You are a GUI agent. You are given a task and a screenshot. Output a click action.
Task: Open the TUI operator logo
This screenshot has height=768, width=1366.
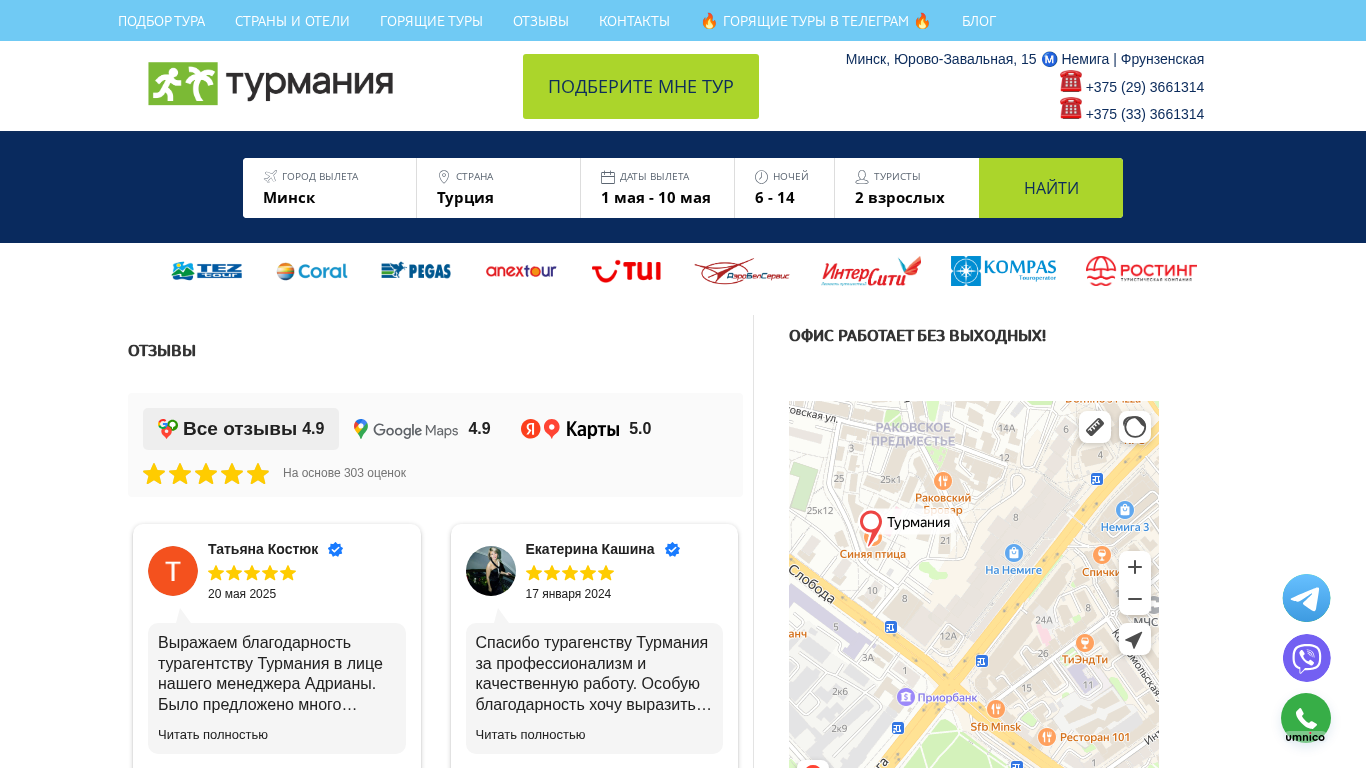pos(626,271)
